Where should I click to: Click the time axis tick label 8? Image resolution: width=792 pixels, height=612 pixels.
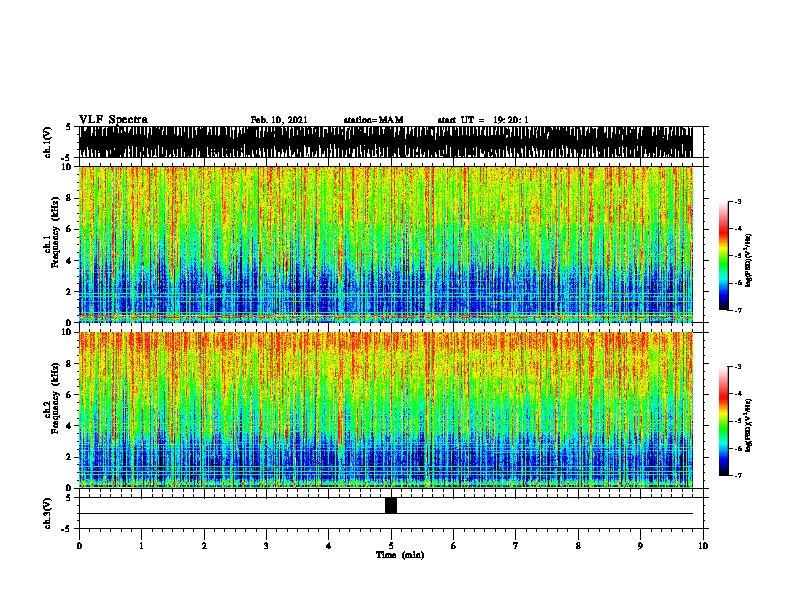578,546
